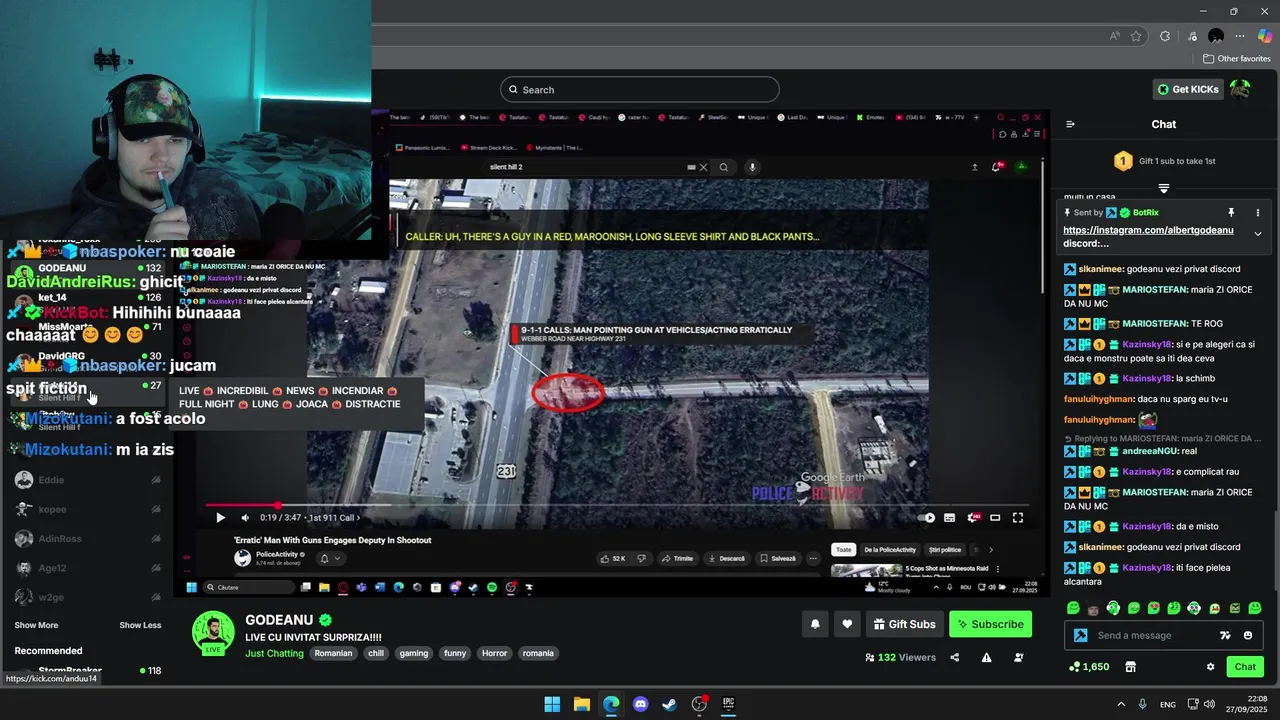Open the emoji picker in message box
This screenshot has width=1280, height=720.
(x=1247, y=635)
